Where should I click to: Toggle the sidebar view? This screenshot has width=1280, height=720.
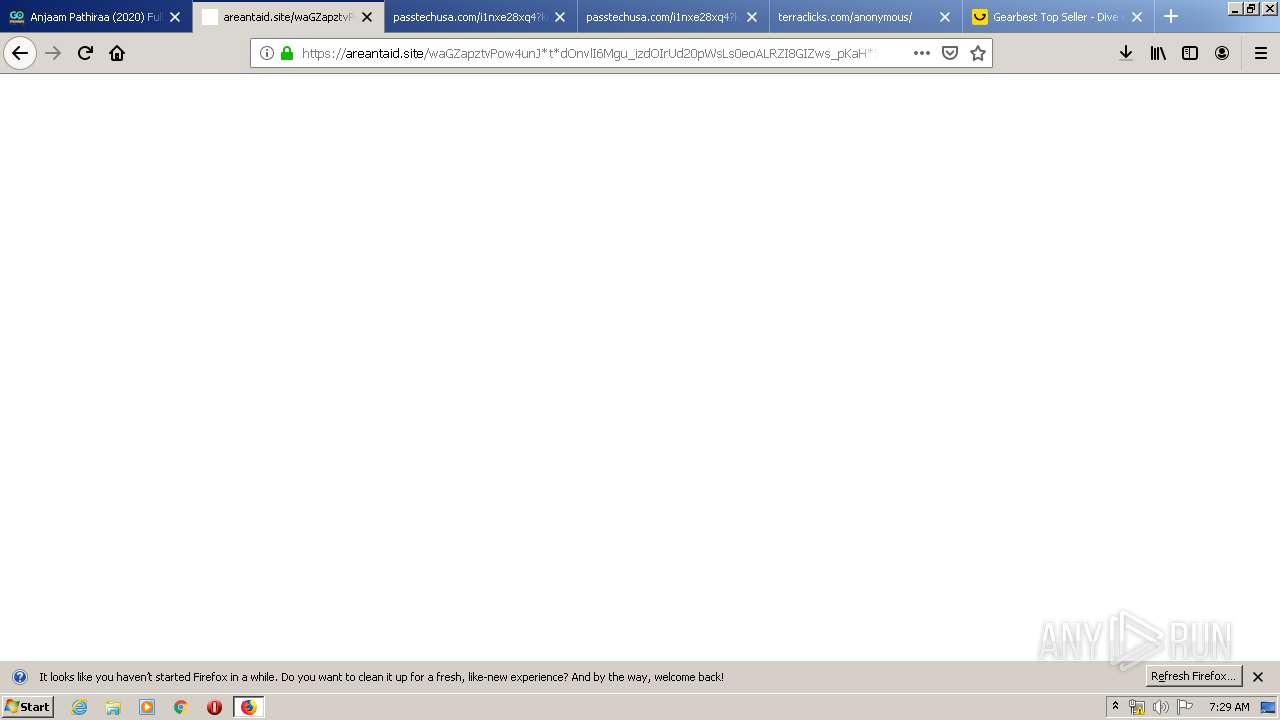tap(1190, 53)
